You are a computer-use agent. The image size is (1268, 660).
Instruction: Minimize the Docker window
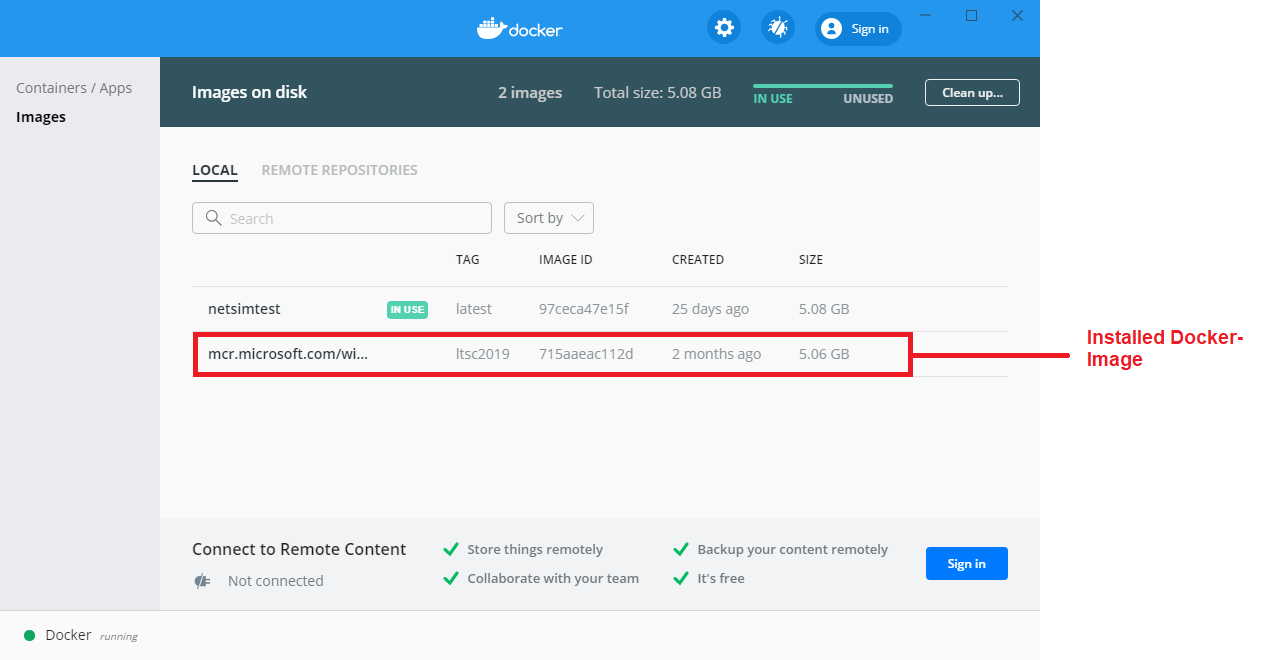[925, 16]
